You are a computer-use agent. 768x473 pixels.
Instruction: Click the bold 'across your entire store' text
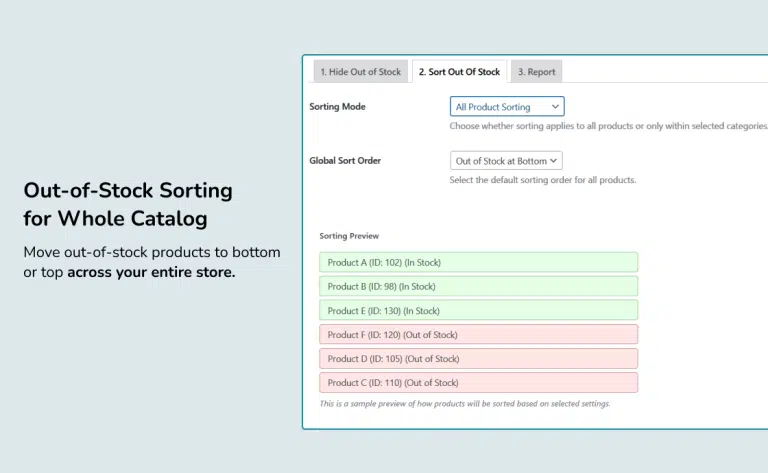tap(151, 272)
